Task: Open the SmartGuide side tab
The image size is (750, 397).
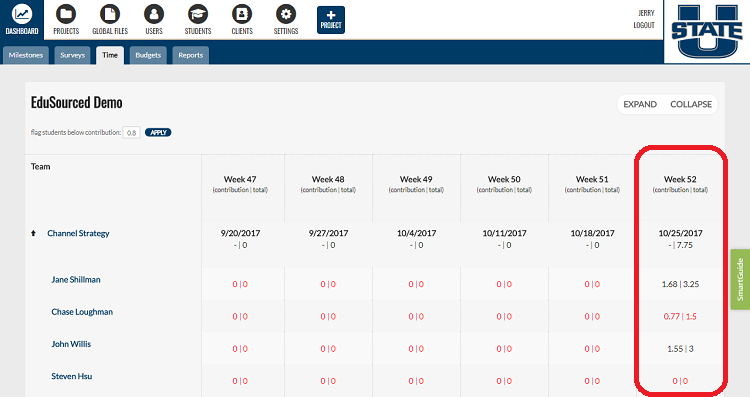Action: pos(740,279)
